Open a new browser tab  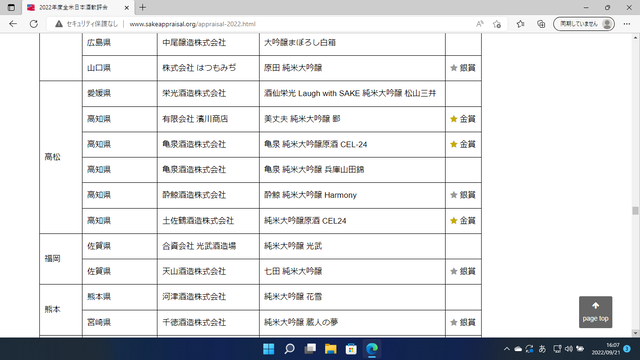(142, 7)
